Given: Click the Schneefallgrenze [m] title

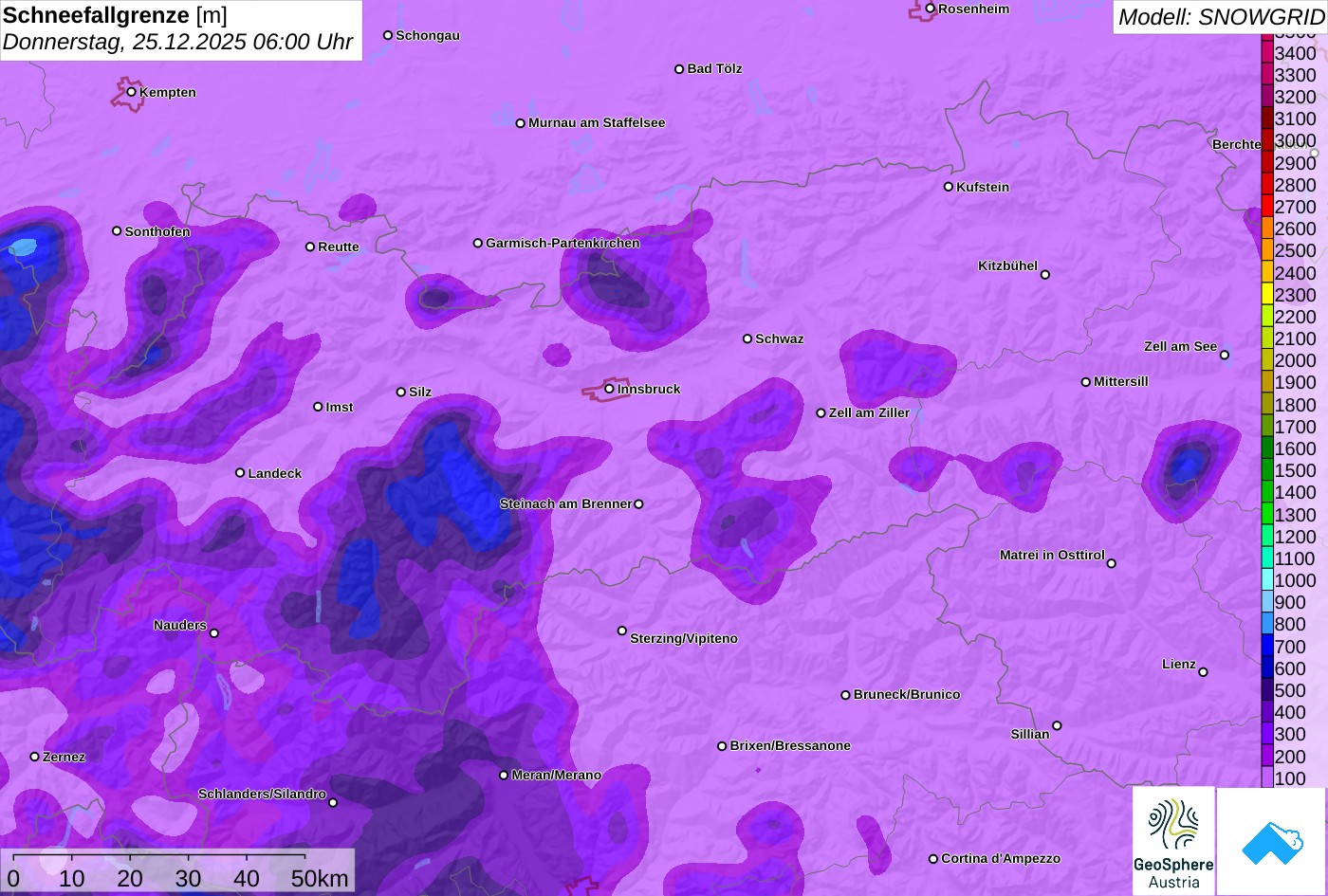Looking at the screenshot, I should tap(115, 15).
